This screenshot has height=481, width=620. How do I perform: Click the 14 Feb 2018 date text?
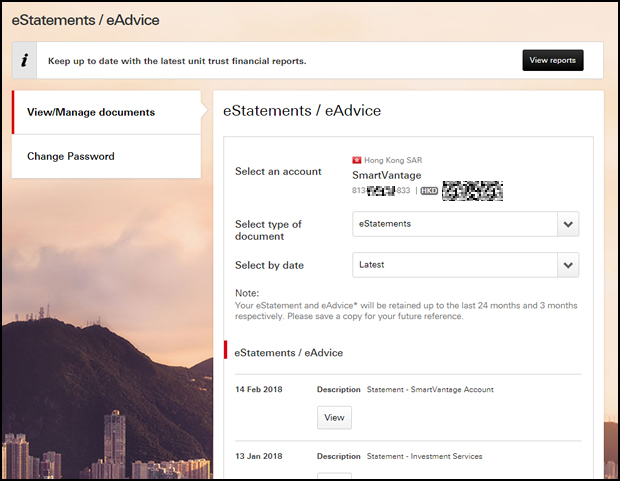[259, 389]
